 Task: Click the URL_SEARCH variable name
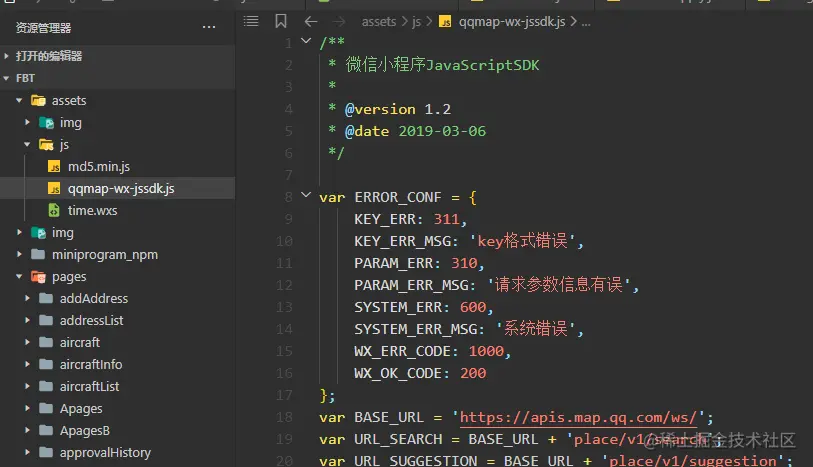398,440
